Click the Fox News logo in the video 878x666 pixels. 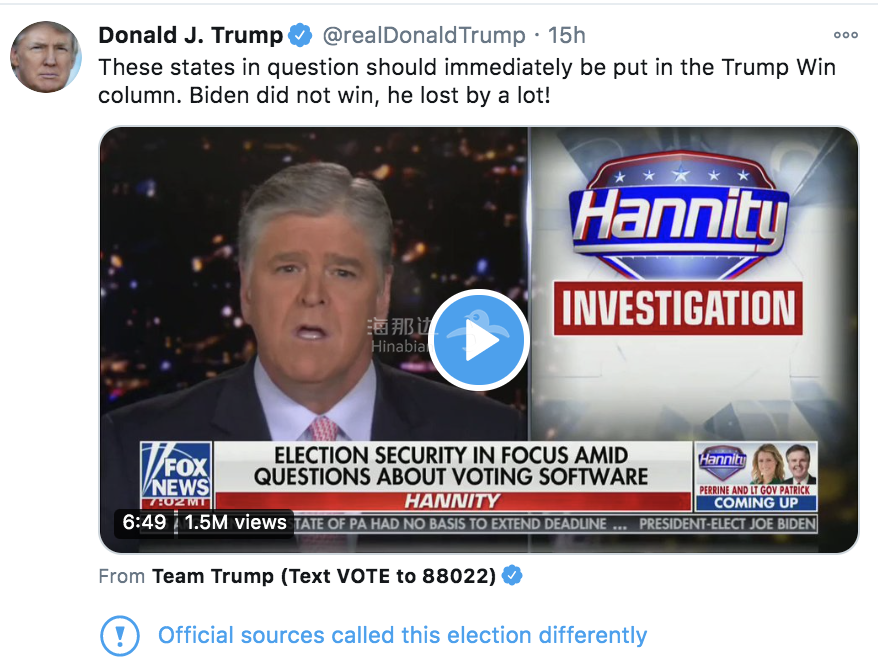(x=176, y=477)
